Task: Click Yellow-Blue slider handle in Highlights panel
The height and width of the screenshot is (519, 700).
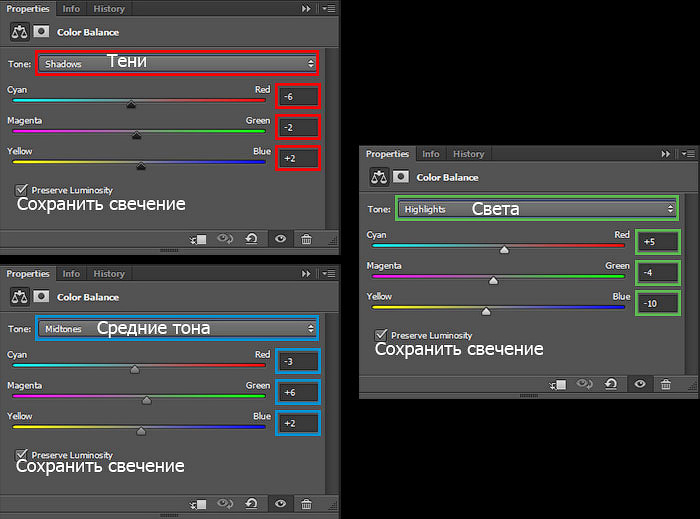Action: 486,311
